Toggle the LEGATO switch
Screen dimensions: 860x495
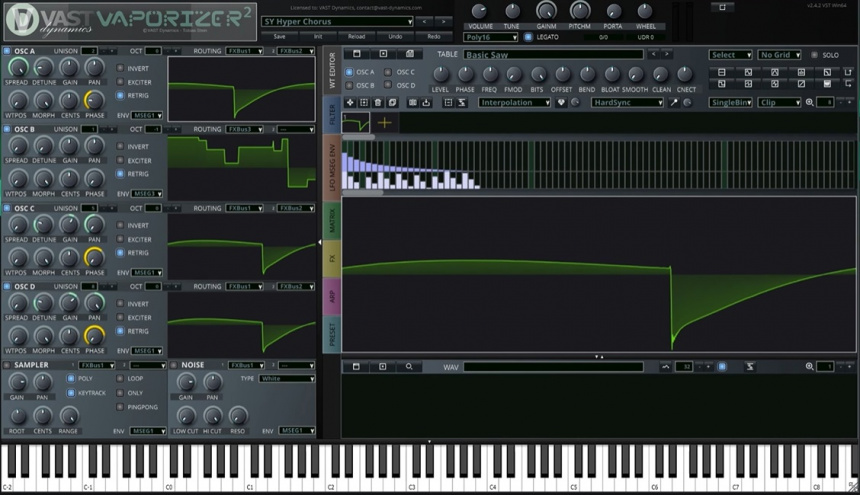pyautogui.click(x=528, y=37)
